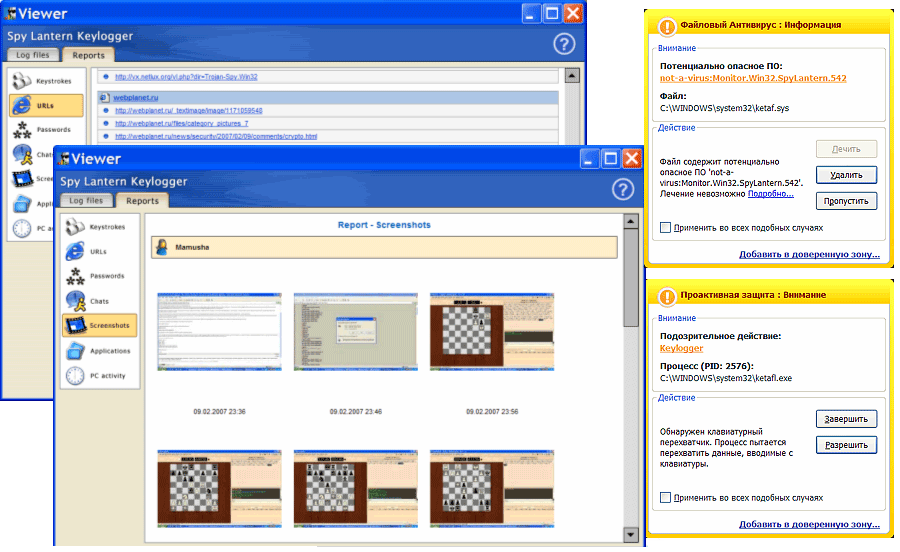Open Passwords in the back Viewer window
The width and height of the screenshot is (900, 552).
47,130
